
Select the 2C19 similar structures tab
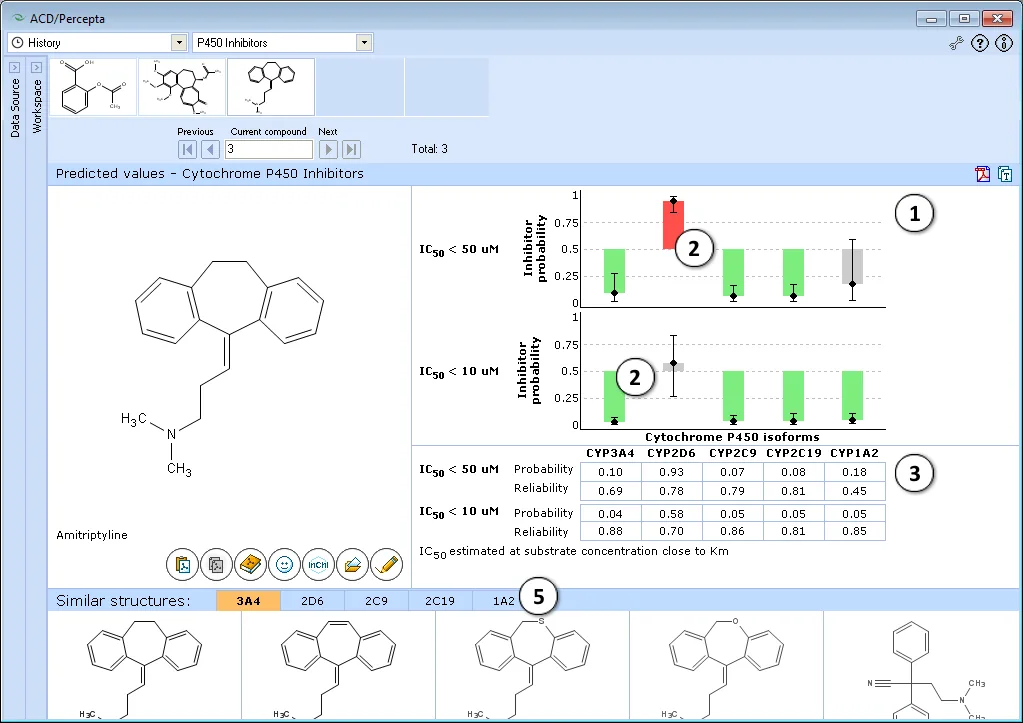(x=440, y=601)
